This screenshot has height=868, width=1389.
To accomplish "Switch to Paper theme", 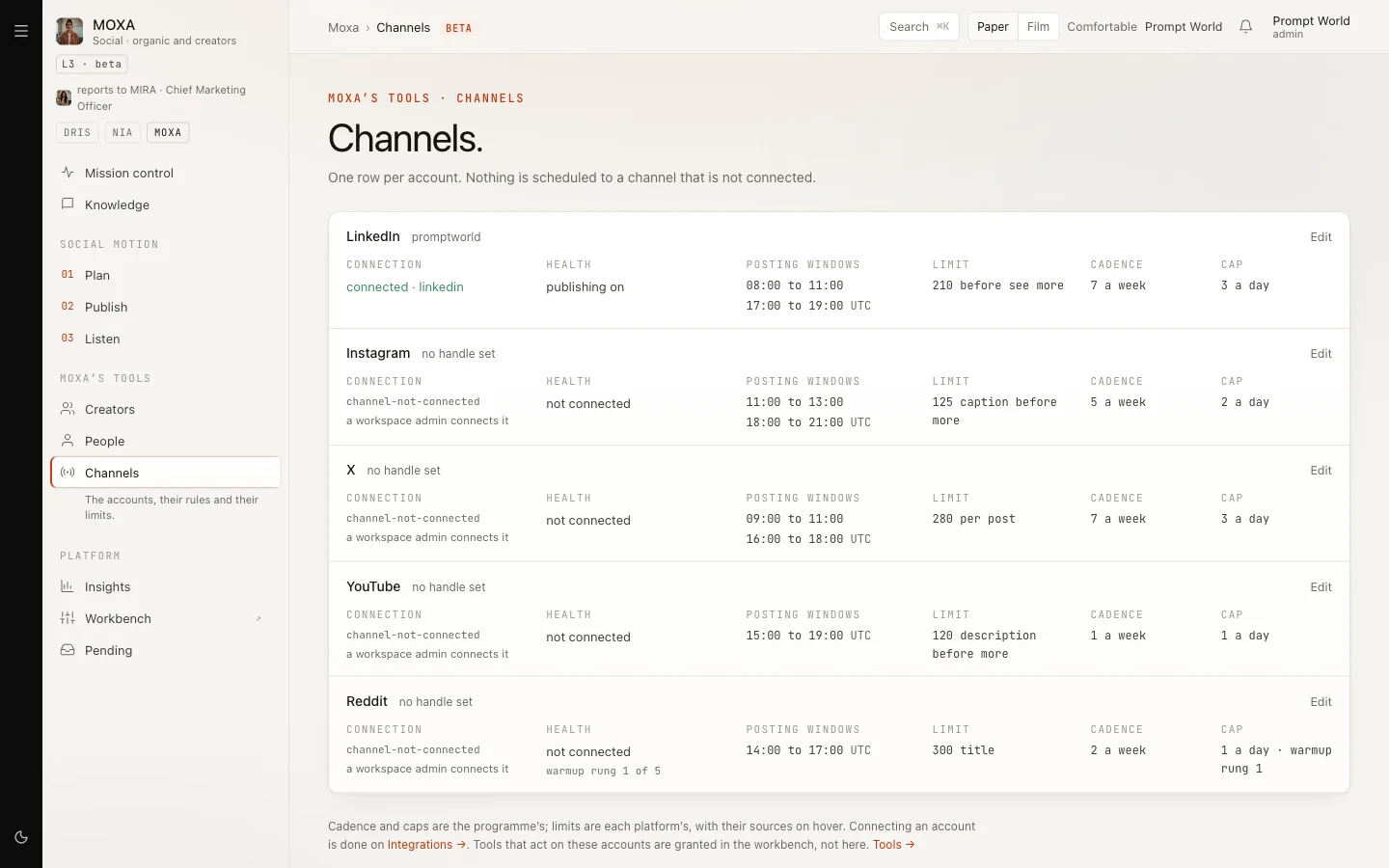I will coord(993,27).
